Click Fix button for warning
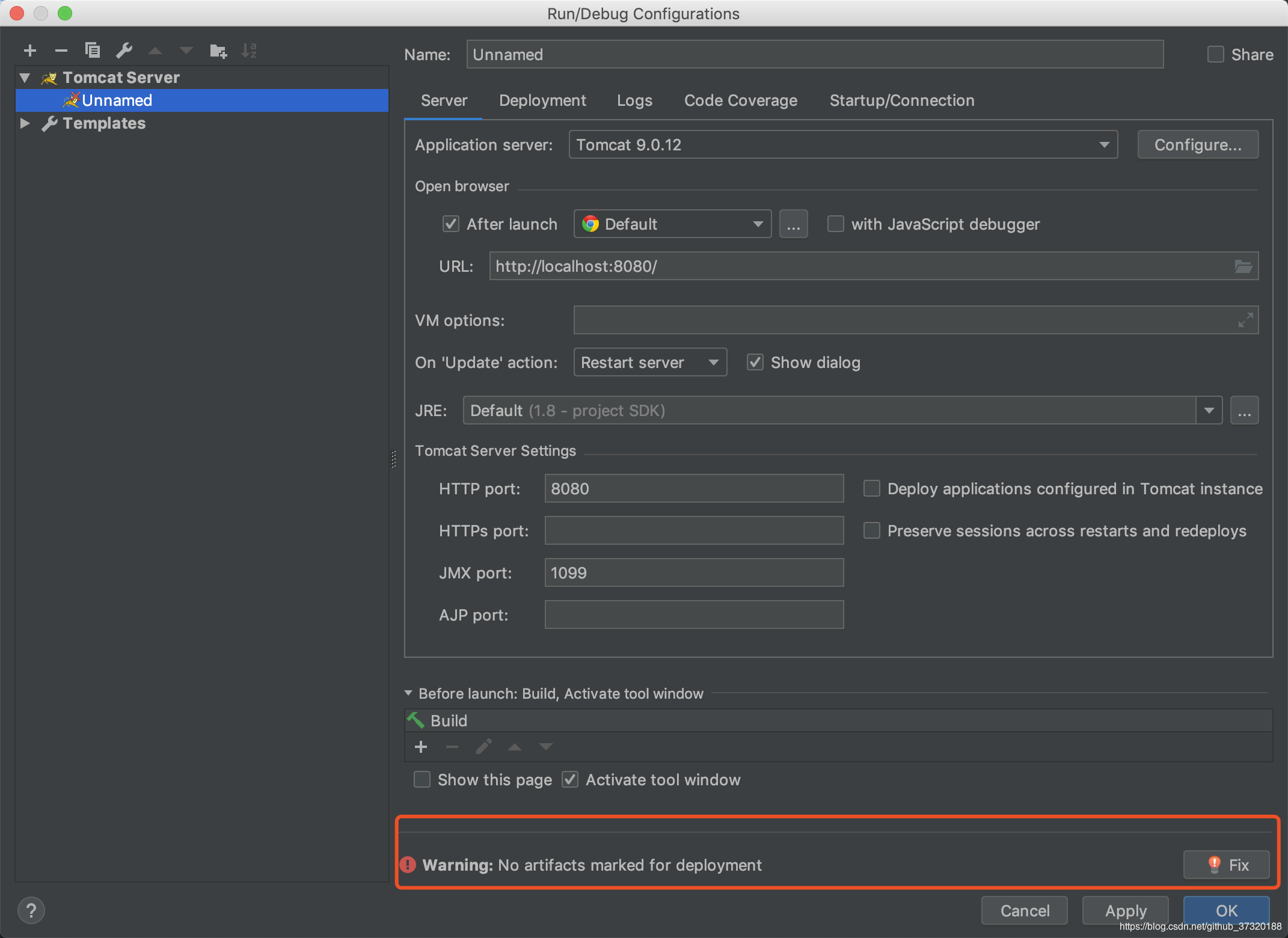 pyautogui.click(x=1227, y=865)
